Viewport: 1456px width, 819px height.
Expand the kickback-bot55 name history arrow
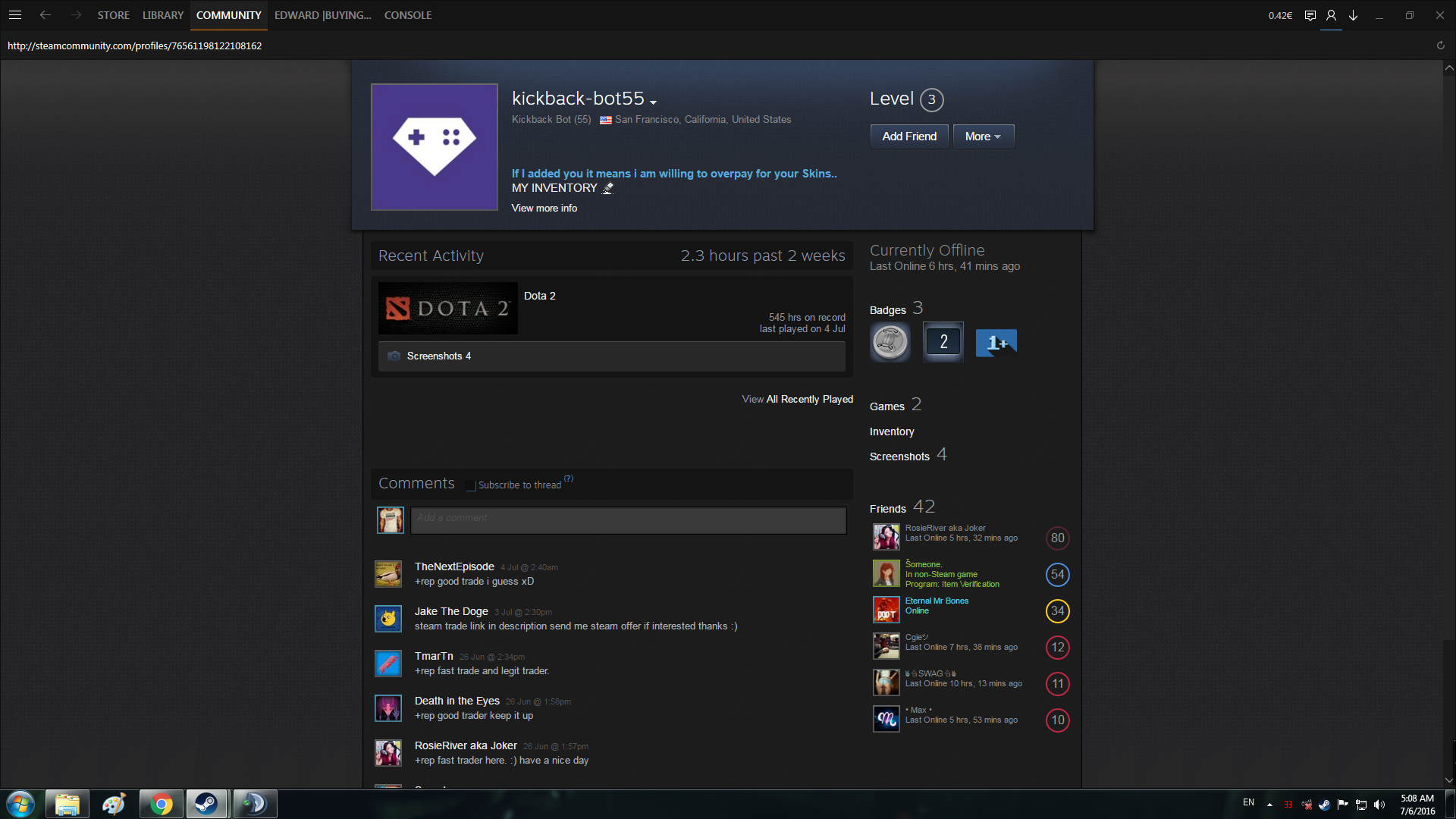coord(654,102)
